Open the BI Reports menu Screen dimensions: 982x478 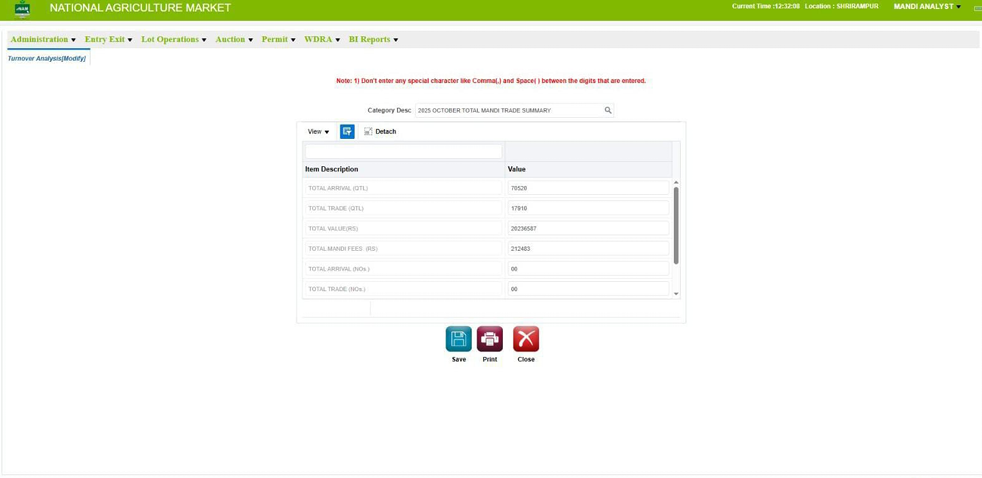(373, 40)
